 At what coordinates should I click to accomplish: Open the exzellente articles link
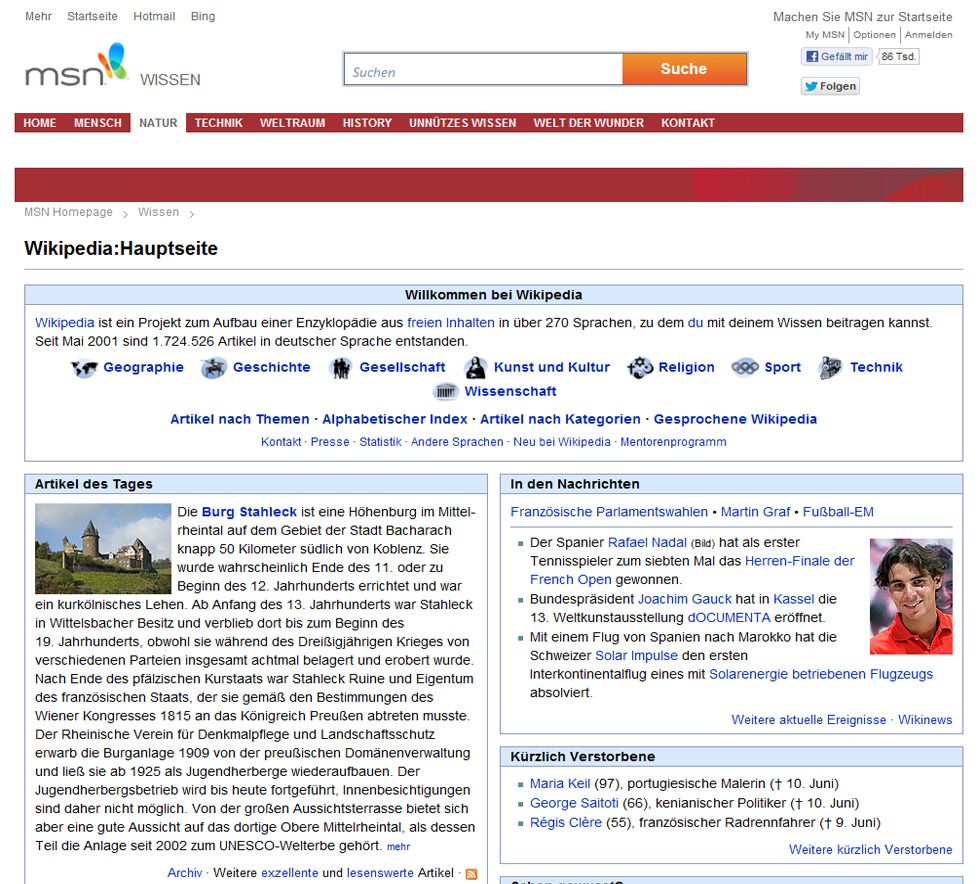[289, 873]
